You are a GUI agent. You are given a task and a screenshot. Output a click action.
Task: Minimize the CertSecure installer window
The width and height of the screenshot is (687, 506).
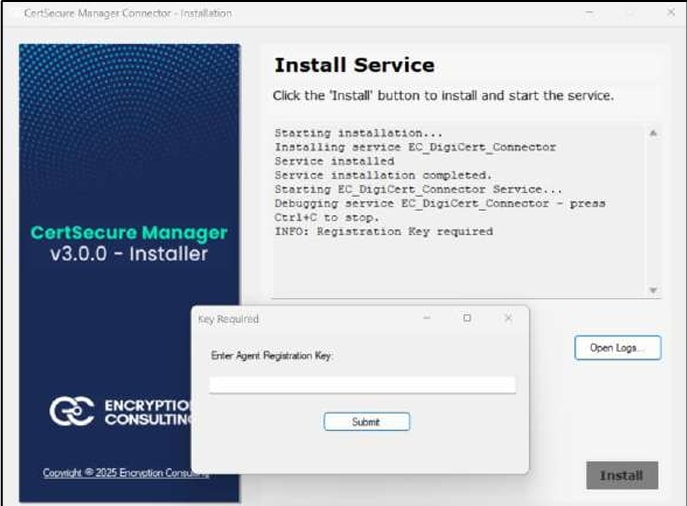[x=589, y=13]
